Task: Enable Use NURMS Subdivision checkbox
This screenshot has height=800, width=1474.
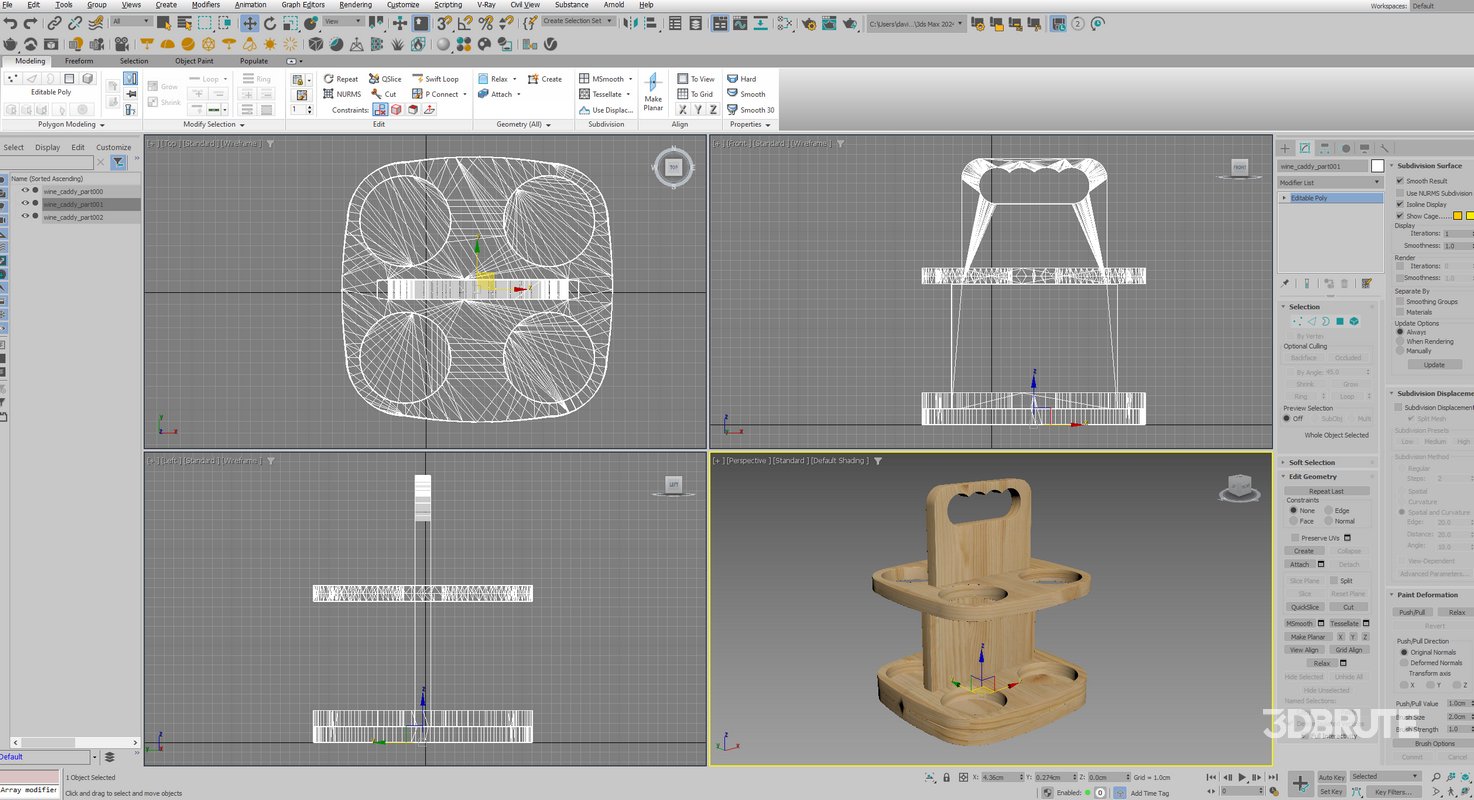Action: (x=1400, y=193)
